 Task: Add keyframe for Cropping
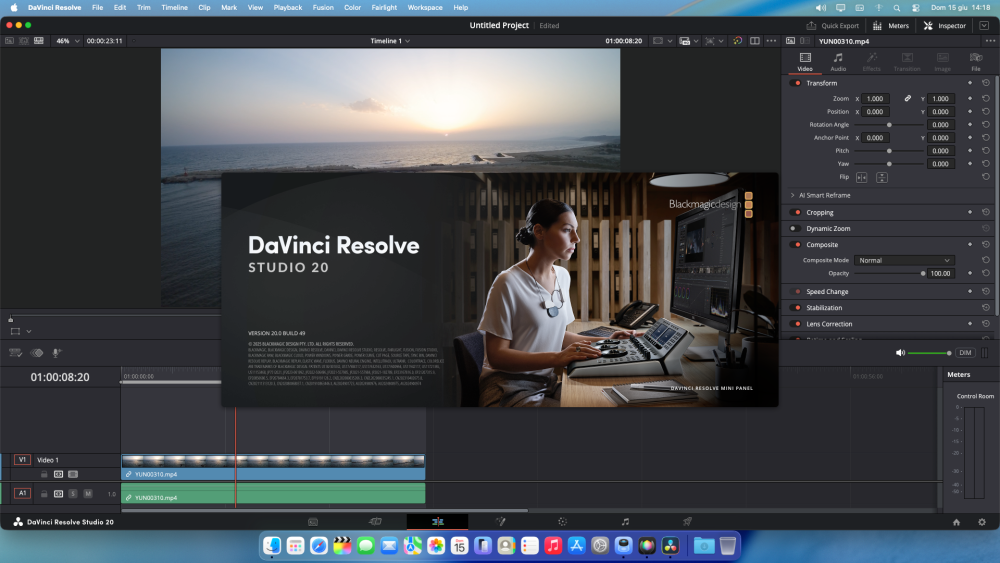[970, 212]
